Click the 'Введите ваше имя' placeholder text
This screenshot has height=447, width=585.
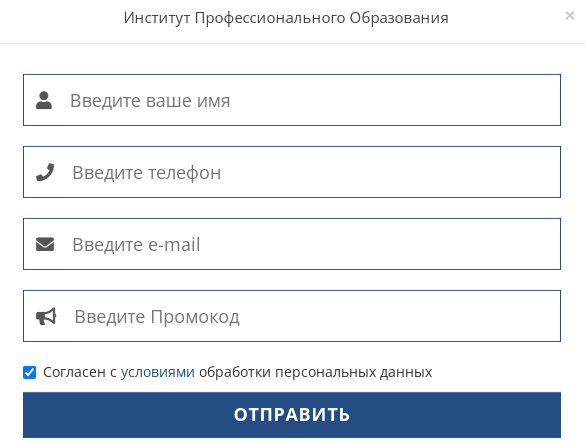click(x=150, y=101)
